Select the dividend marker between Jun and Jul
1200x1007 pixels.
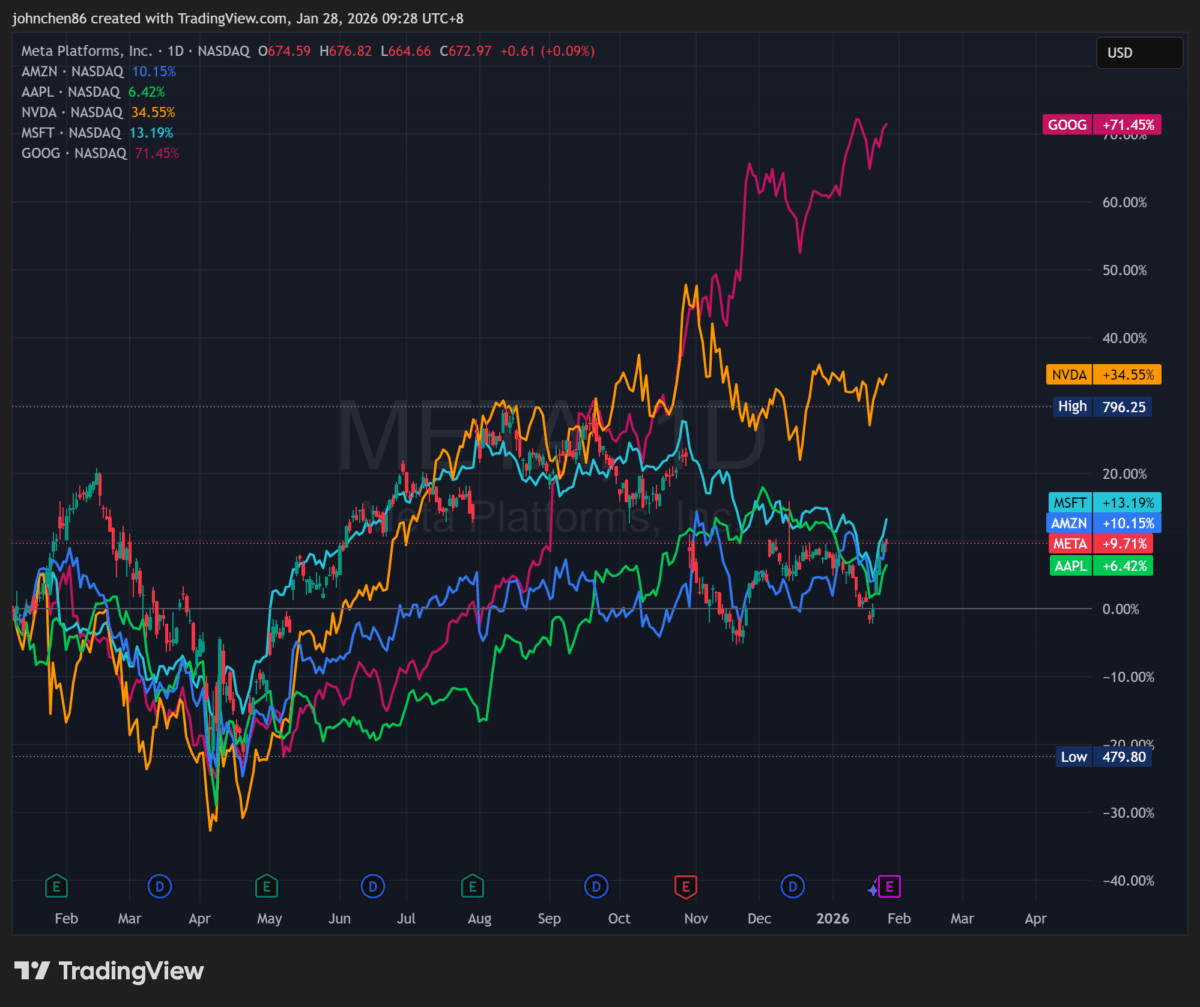tap(373, 885)
